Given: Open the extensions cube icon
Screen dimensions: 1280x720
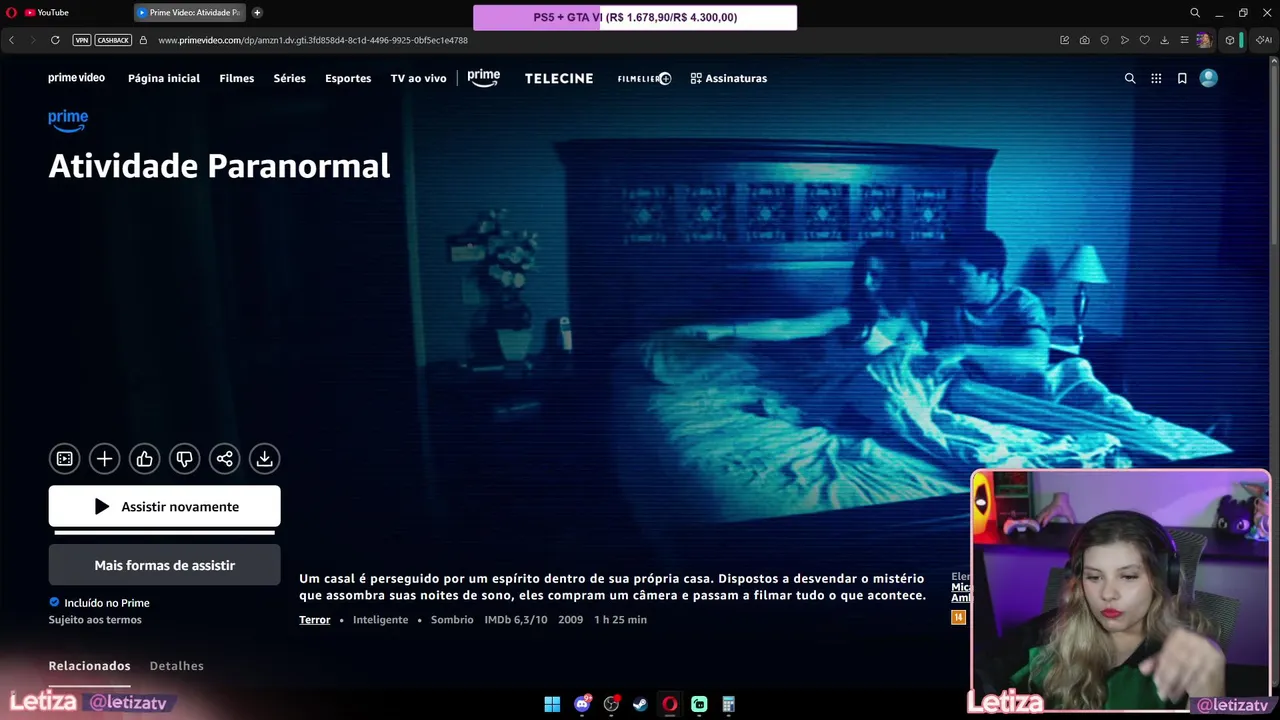Looking at the screenshot, I should (x=1230, y=40).
